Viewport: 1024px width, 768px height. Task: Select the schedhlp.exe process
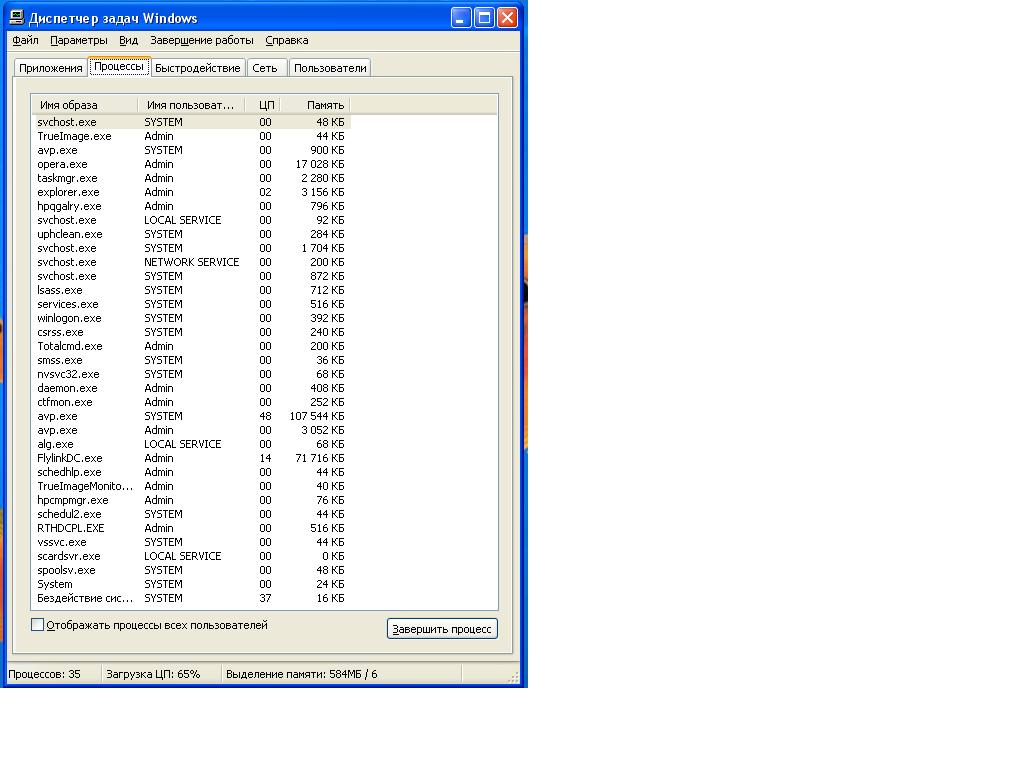191,472
